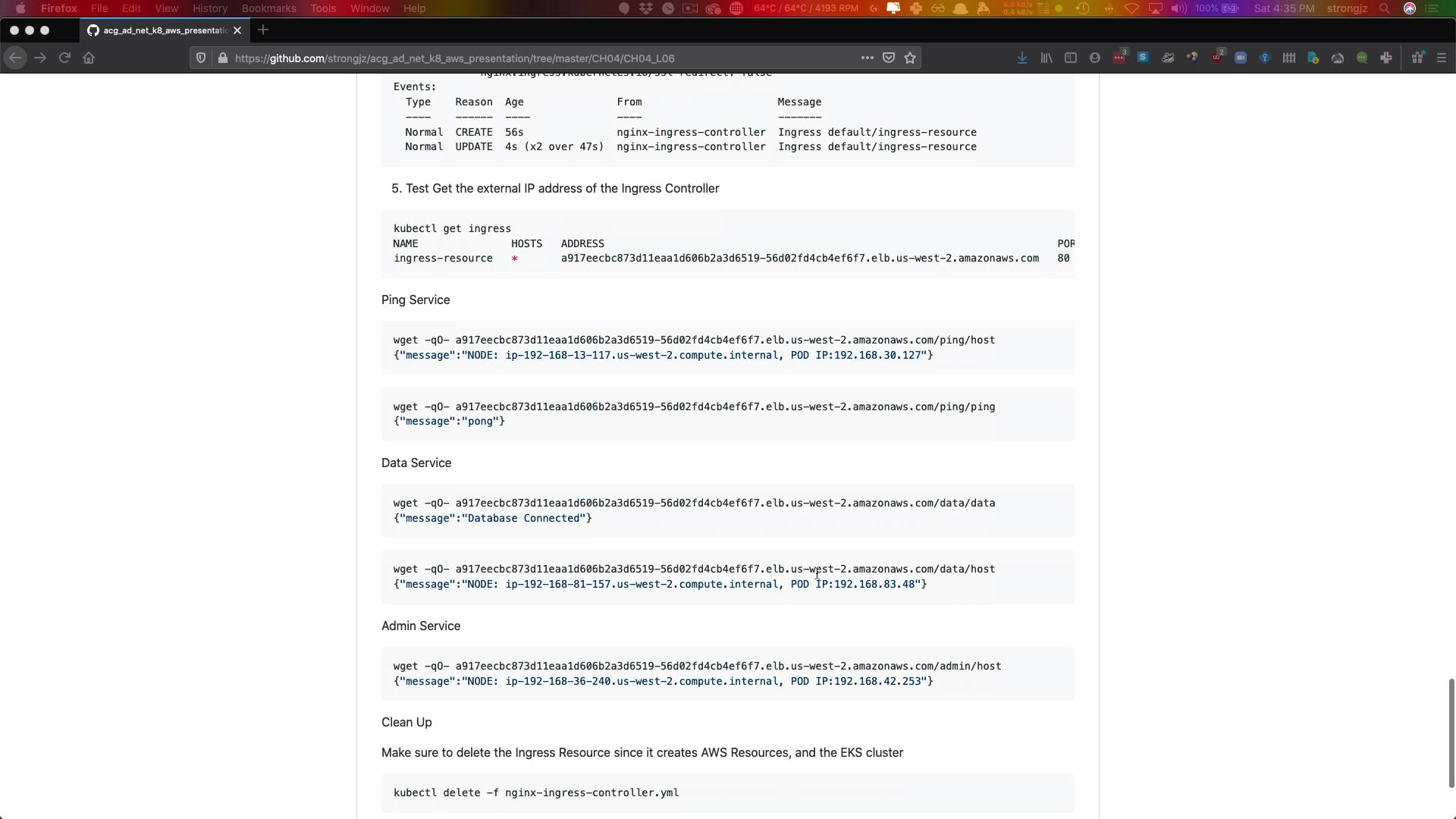Open the Firefox home page
This screenshot has height=819, width=1456.
pos(89,58)
